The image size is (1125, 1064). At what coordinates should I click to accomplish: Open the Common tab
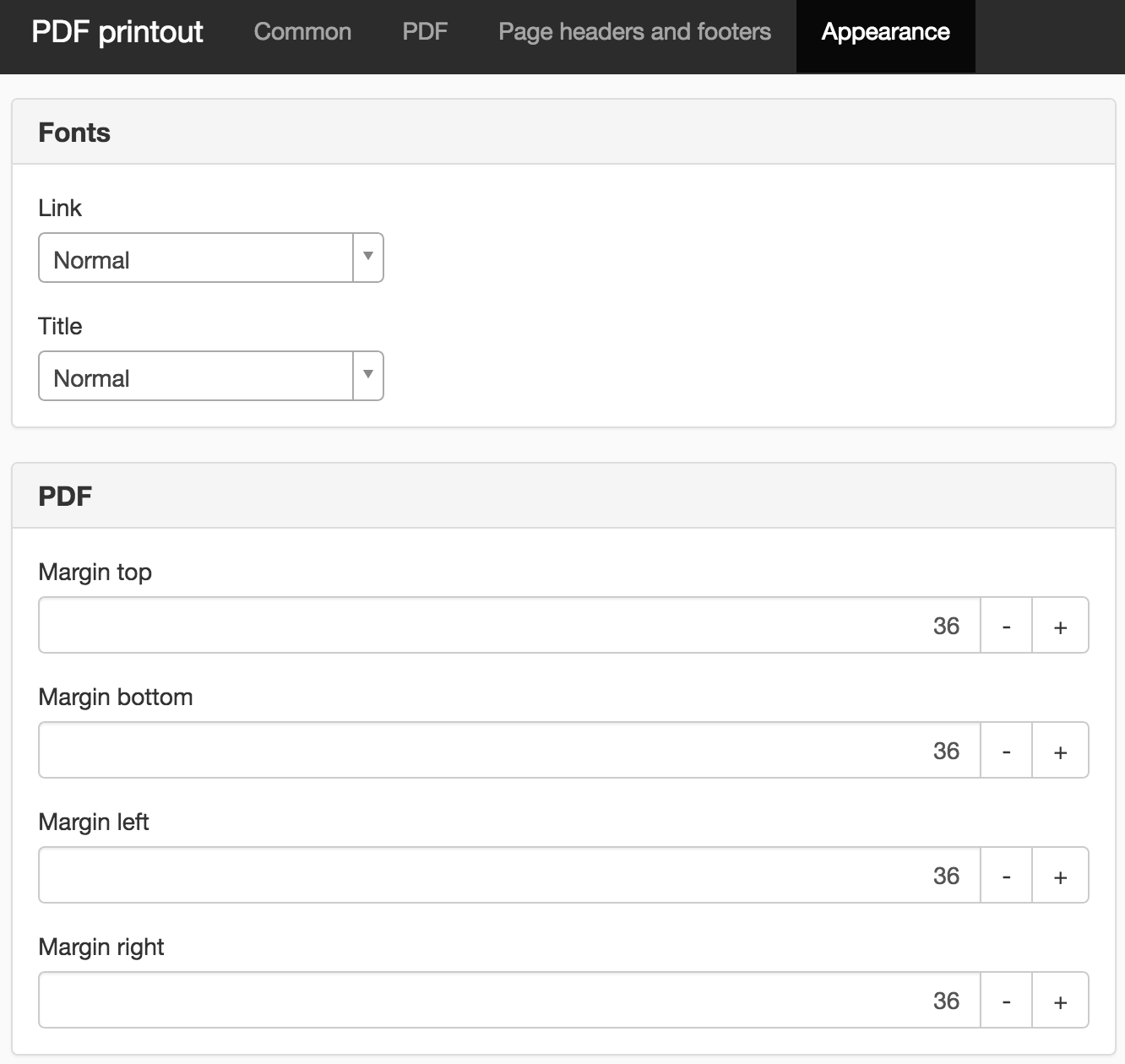pyautogui.click(x=302, y=32)
